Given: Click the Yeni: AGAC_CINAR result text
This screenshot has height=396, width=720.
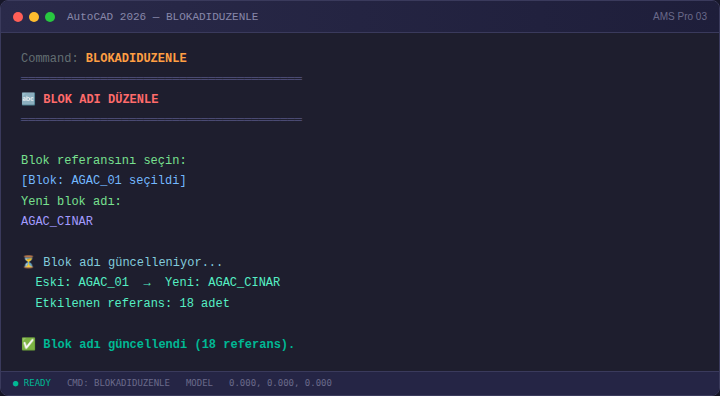Looking at the screenshot, I should (223, 282).
